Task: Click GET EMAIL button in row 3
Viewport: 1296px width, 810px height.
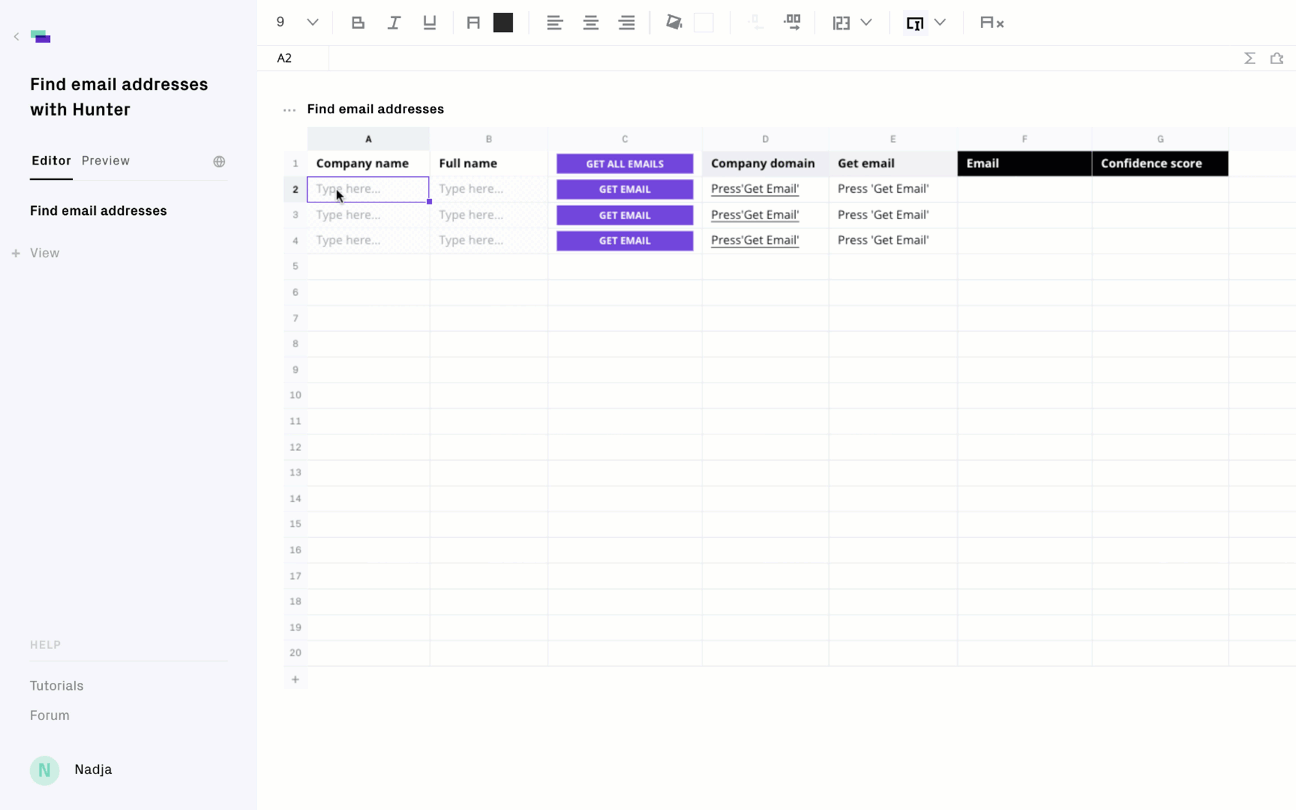Action: click(x=625, y=215)
